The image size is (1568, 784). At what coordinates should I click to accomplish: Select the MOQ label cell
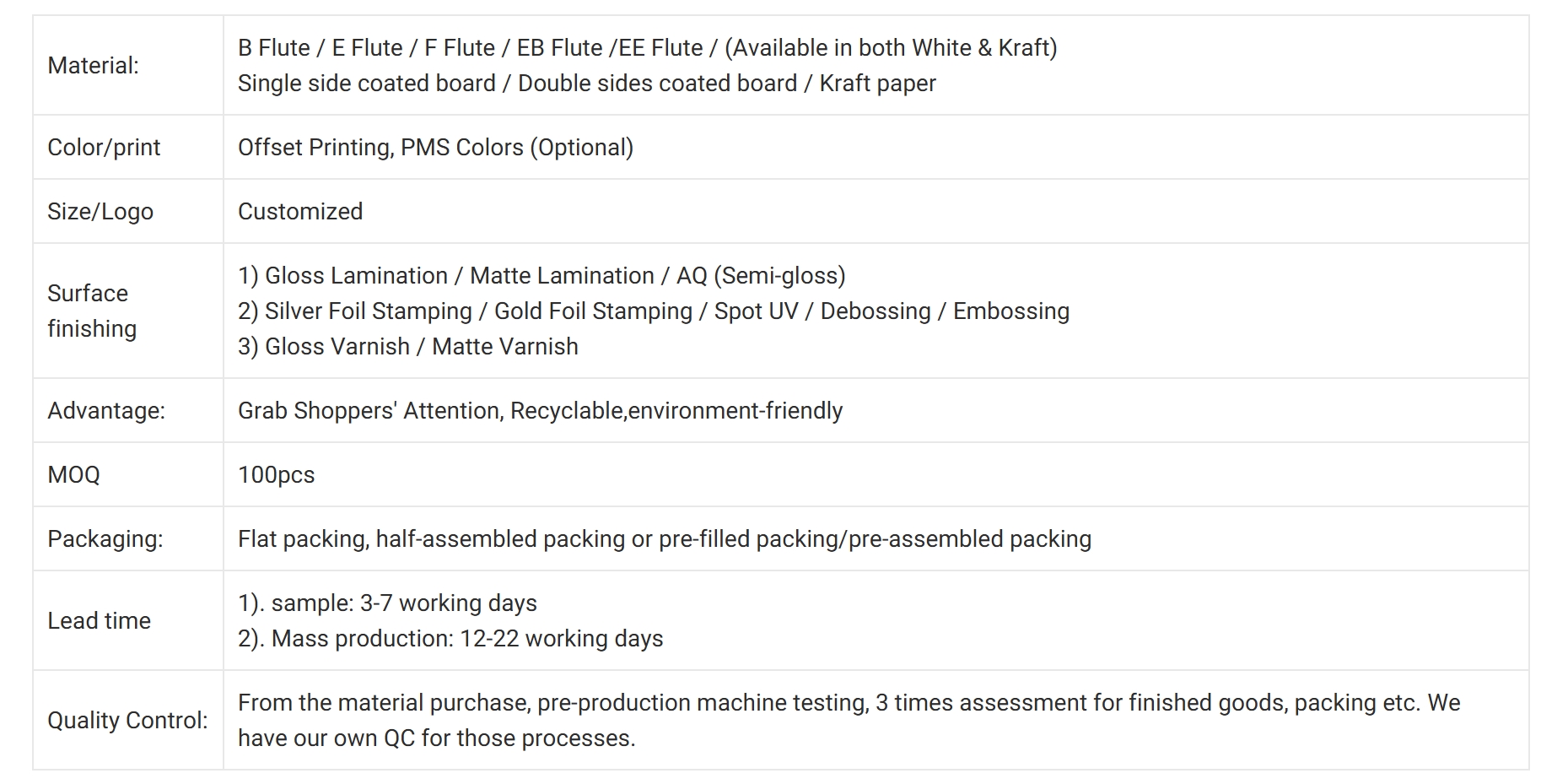[128, 474]
